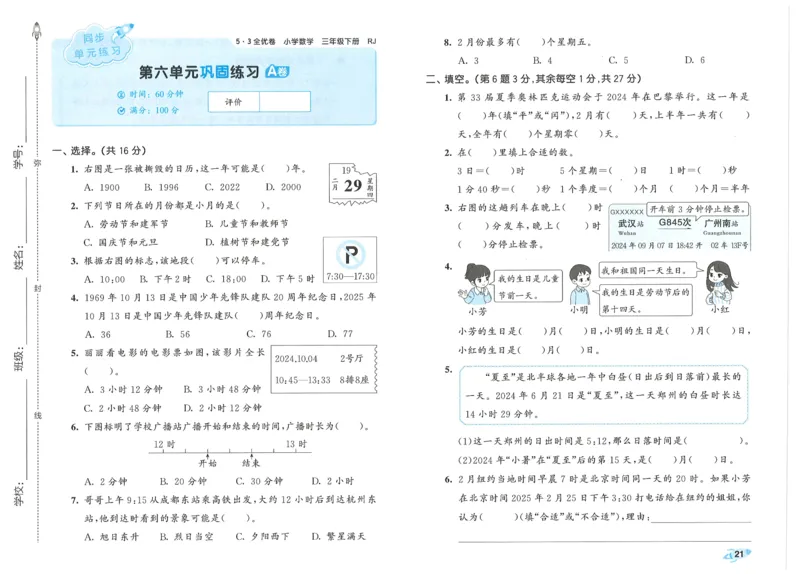Select option A. 3小时12分钟

(123, 389)
